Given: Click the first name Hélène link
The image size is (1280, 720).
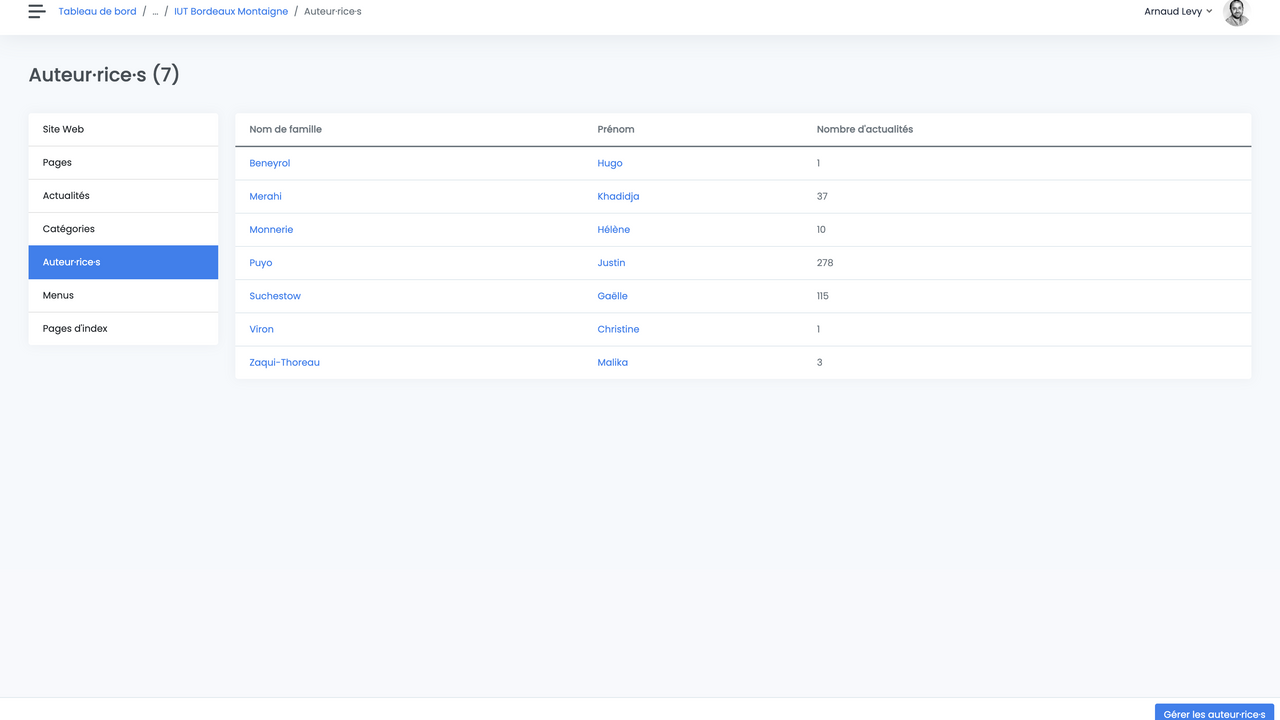Looking at the screenshot, I should pyautogui.click(x=613, y=229).
